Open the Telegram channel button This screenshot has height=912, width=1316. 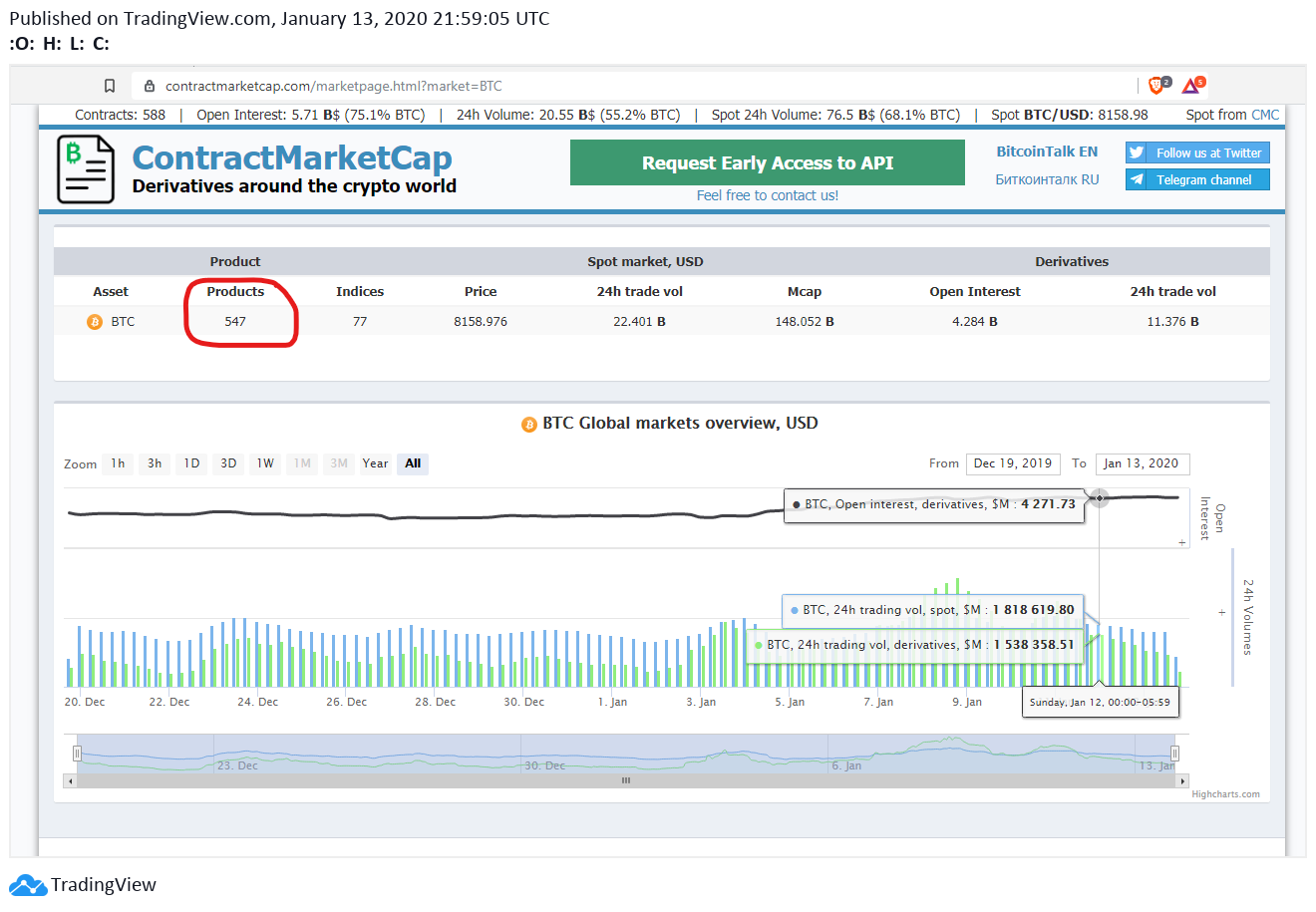coord(1197,179)
